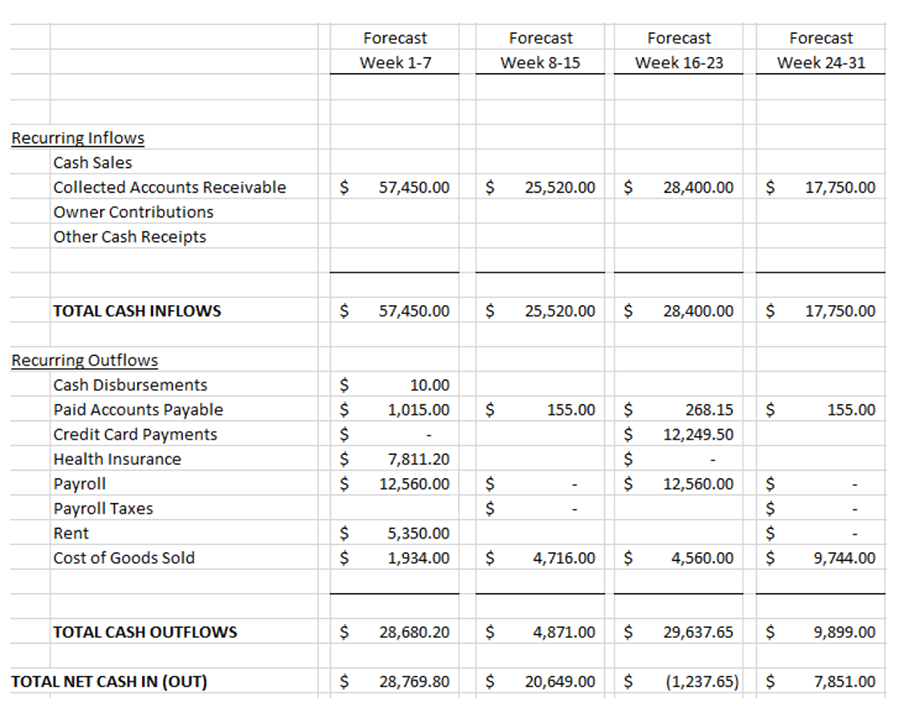Select the Recurring Inflows heading cell

[77, 137]
